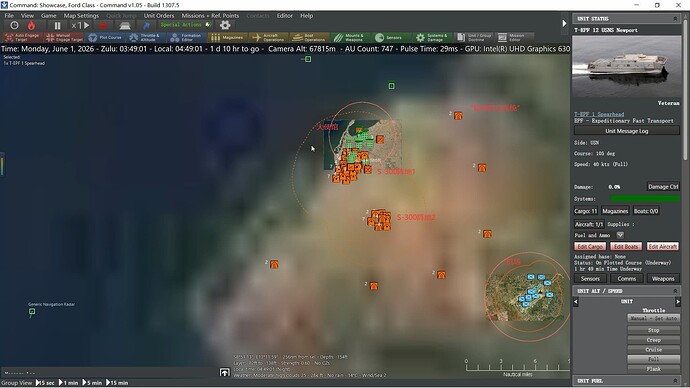The height and width of the screenshot is (388, 690).
Task: Select the Auto Engage Target tool
Action: [22, 37]
